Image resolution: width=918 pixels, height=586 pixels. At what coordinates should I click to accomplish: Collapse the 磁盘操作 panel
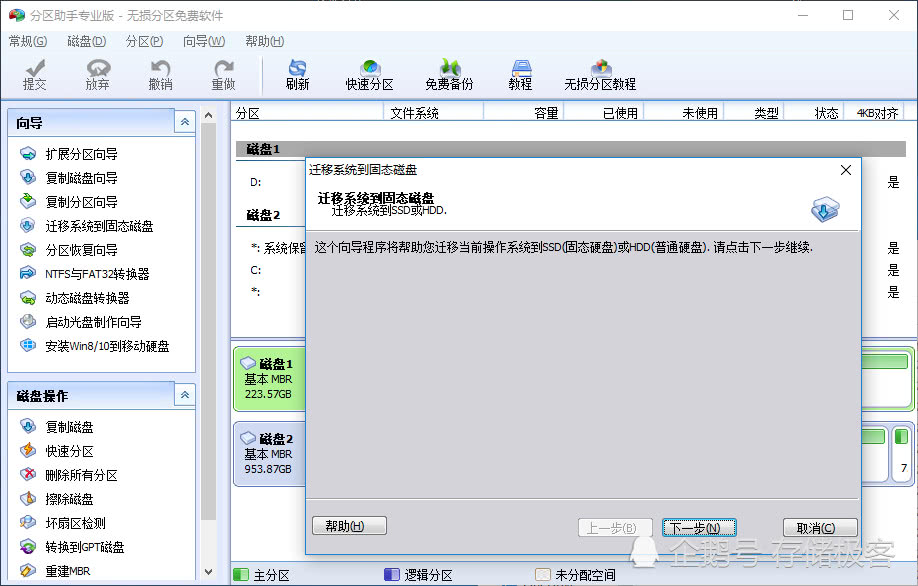pos(184,394)
